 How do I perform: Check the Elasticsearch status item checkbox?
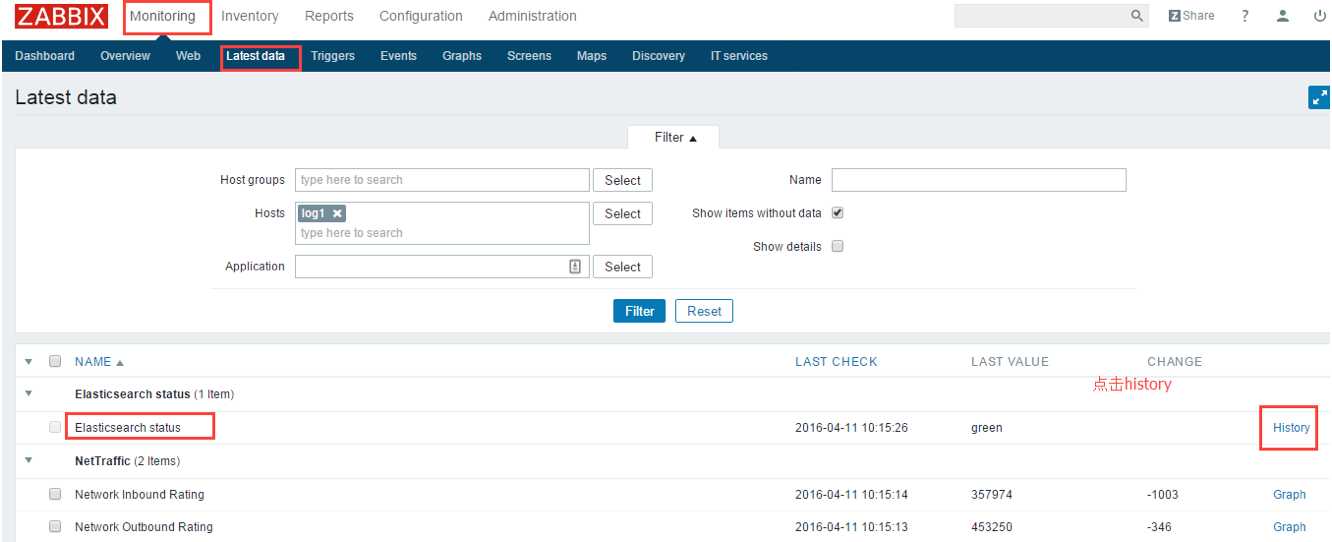[56, 427]
